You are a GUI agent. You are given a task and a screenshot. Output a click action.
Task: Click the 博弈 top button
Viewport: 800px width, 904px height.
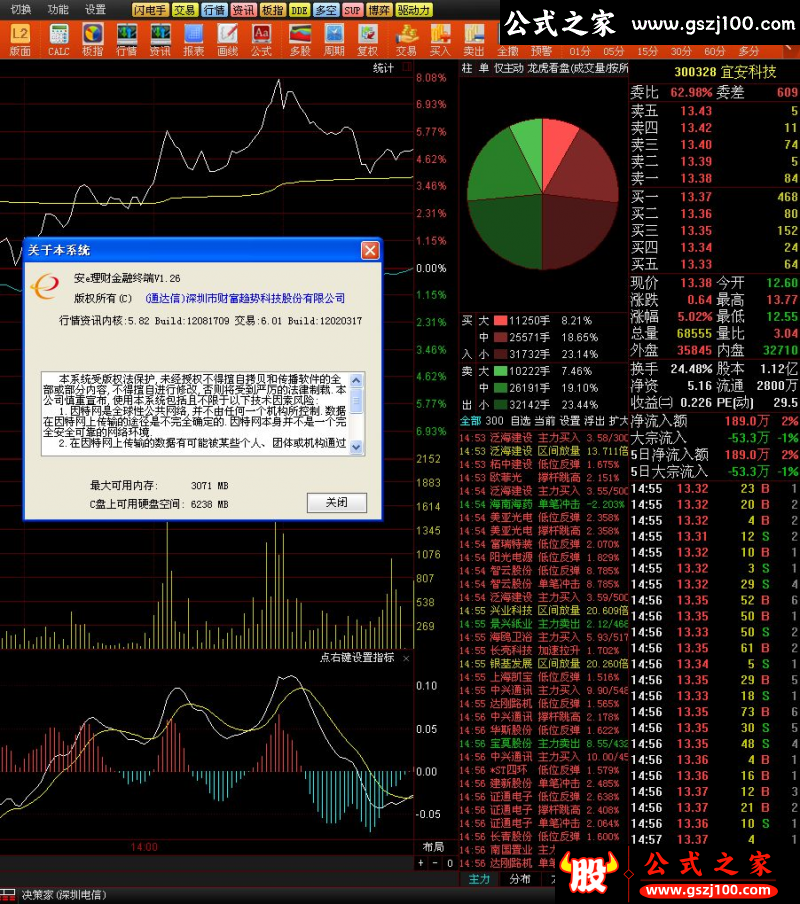click(x=379, y=10)
